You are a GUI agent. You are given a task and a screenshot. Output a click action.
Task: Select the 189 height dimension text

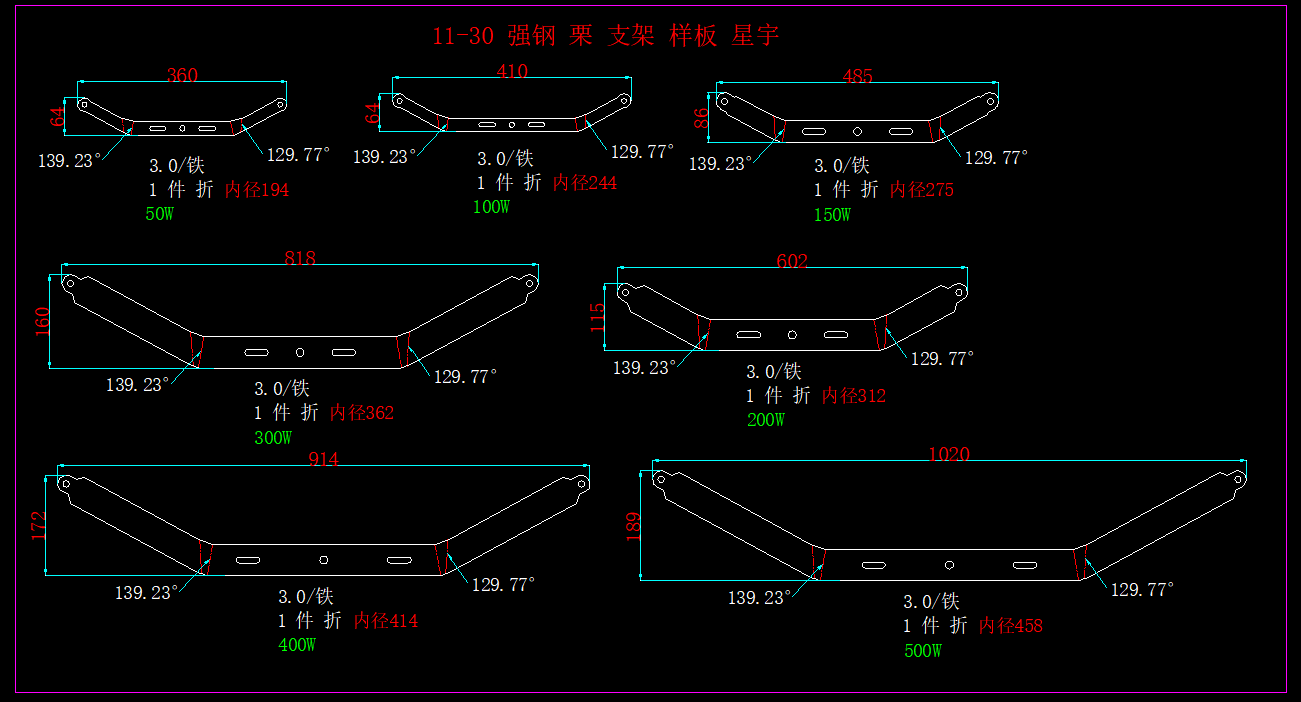click(633, 525)
